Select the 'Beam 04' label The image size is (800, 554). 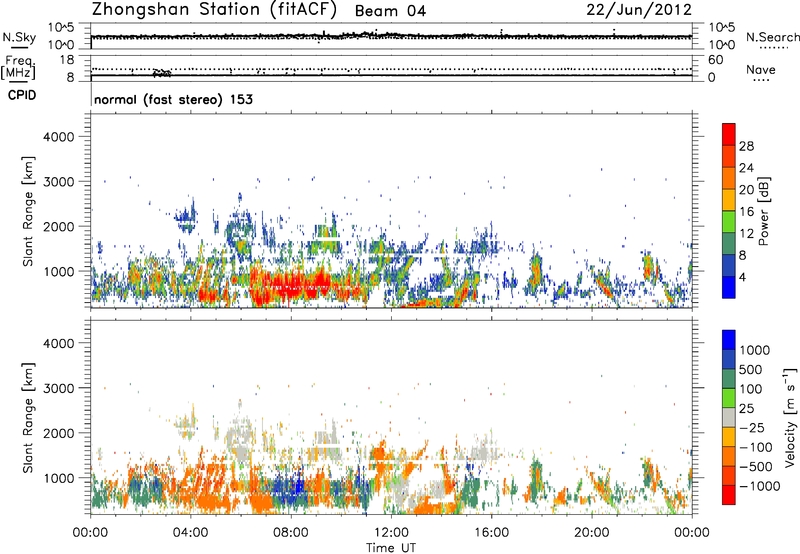[390, 11]
